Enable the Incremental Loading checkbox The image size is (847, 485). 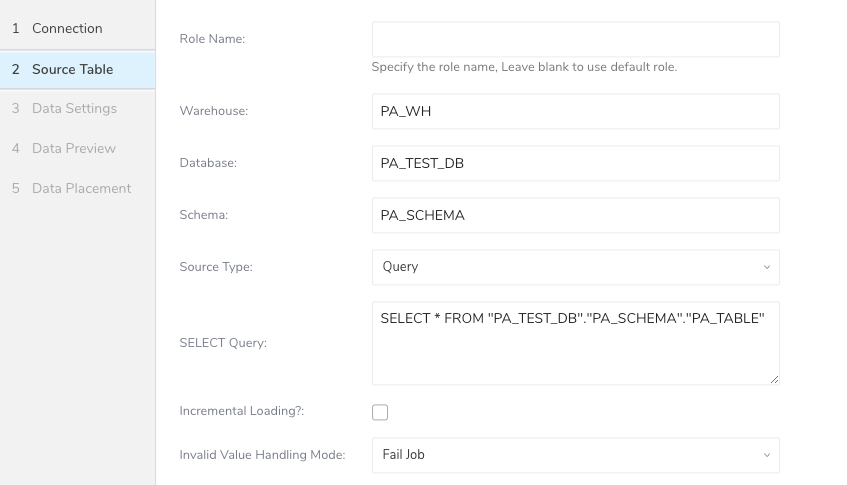pyautogui.click(x=380, y=412)
